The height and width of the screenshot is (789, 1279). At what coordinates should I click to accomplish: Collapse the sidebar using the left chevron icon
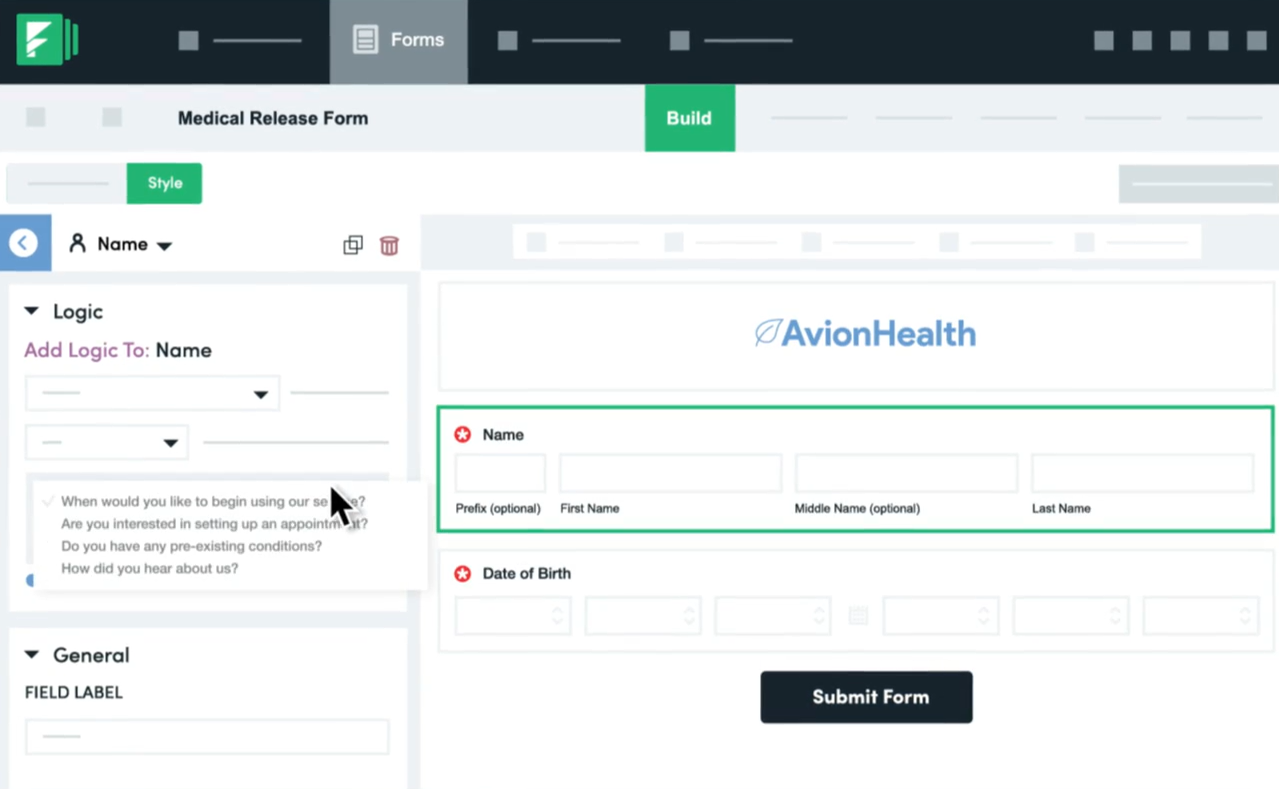[23, 242]
